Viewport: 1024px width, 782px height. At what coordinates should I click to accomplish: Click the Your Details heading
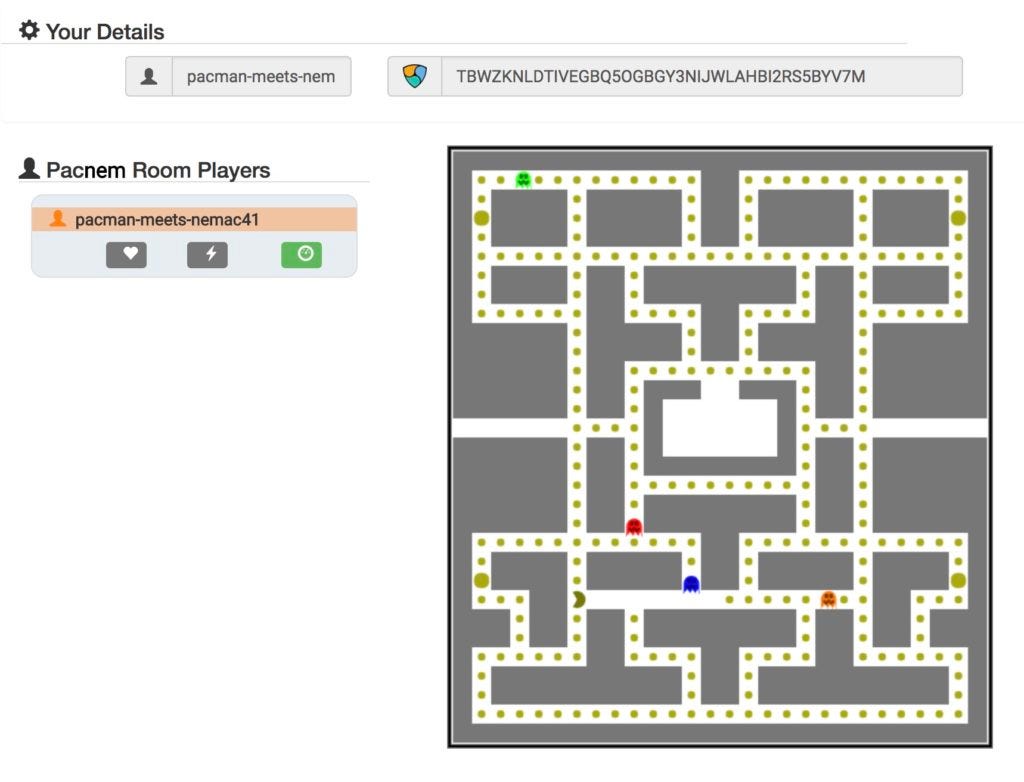point(105,31)
